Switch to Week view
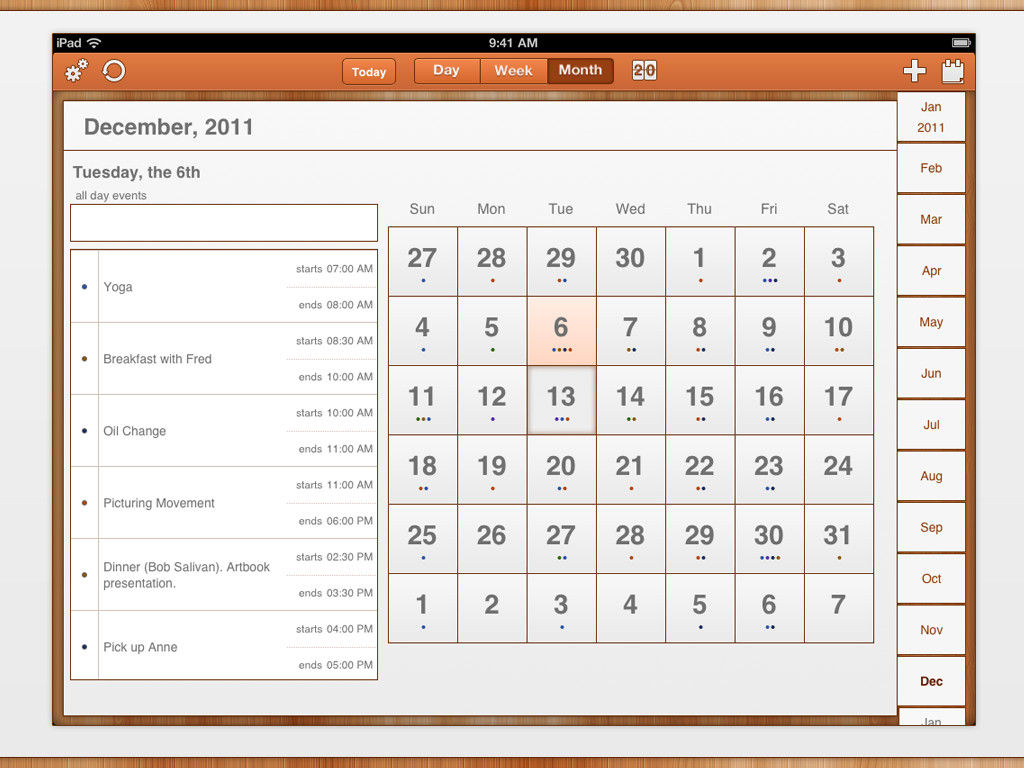 [x=513, y=71]
